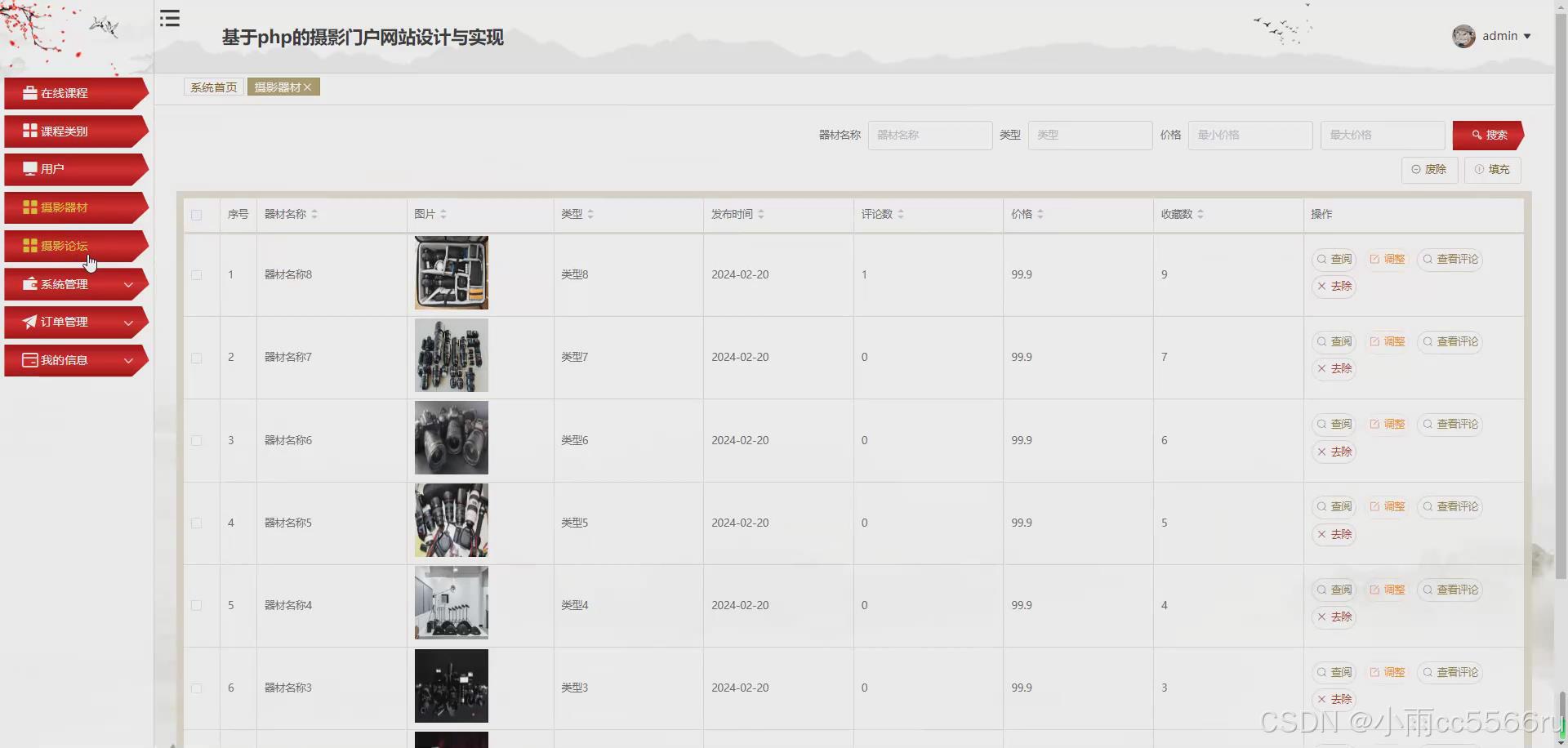Click the wallet icon beside 系统管理
Screen dimensions: 1568x748
(30, 284)
